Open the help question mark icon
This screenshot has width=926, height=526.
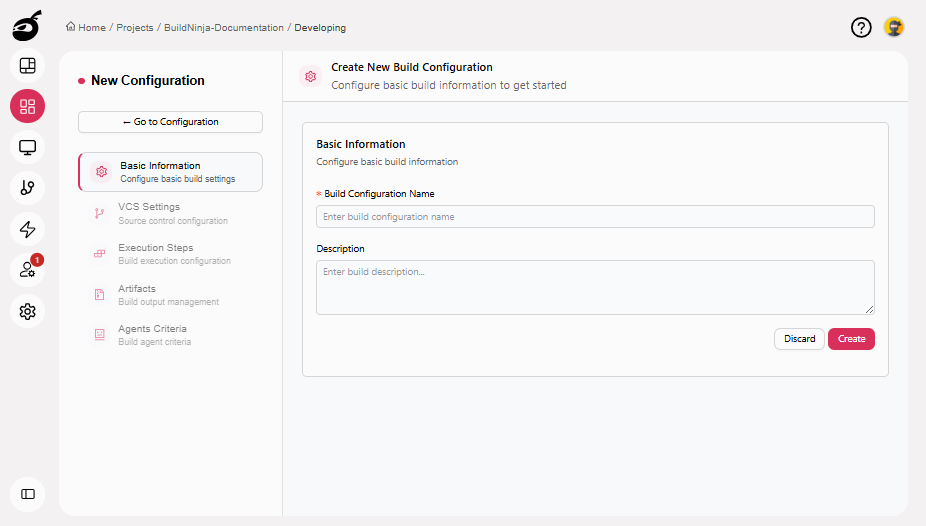point(861,27)
